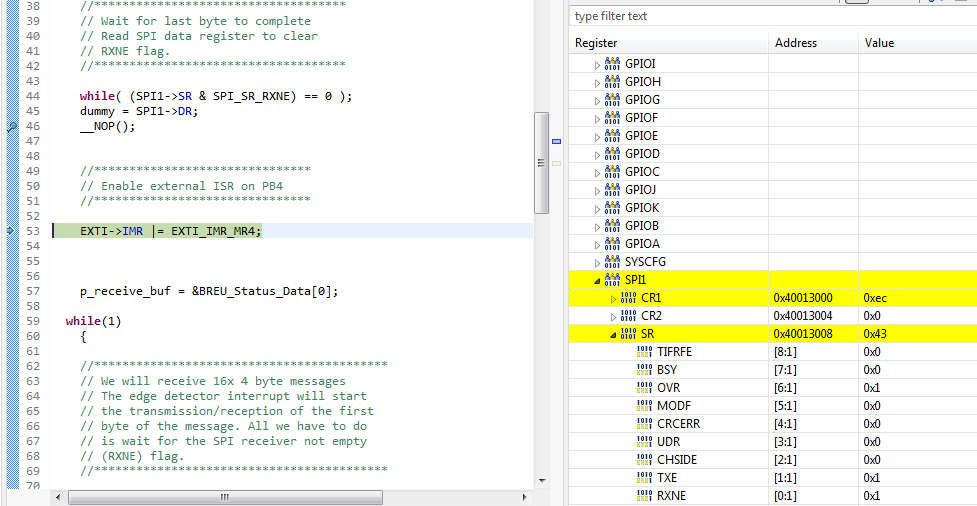Click the CR1 address 0x40013000
The height and width of the screenshot is (506, 977).
click(803, 298)
